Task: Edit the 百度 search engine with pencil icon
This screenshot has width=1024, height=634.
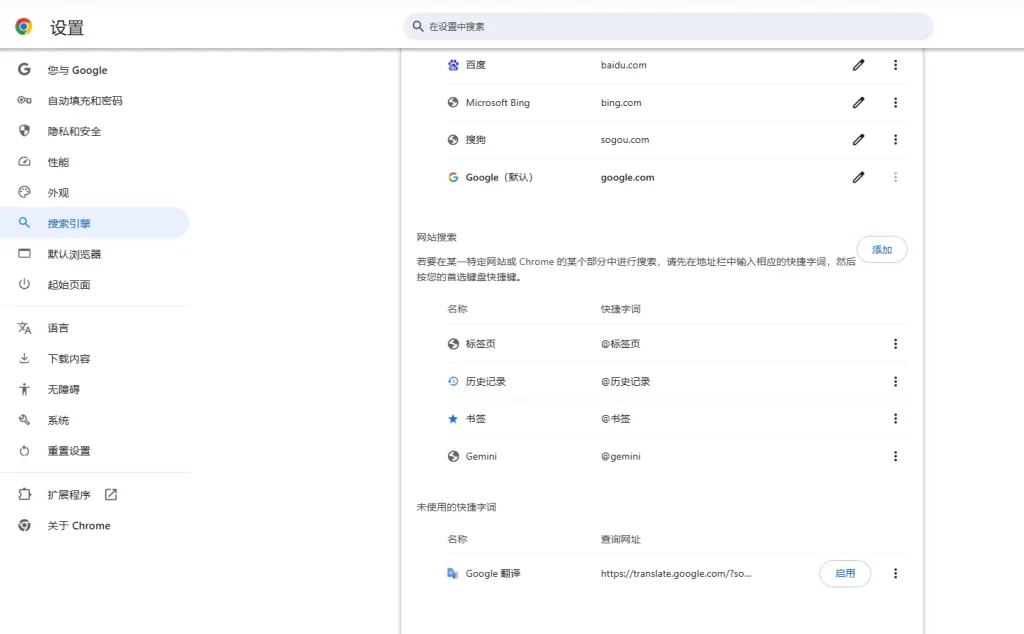Action: click(858, 65)
